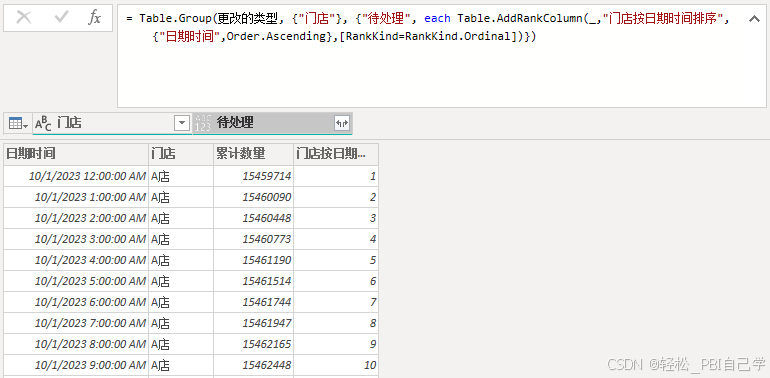Click the 日期时间 preview column header

(x=76, y=154)
